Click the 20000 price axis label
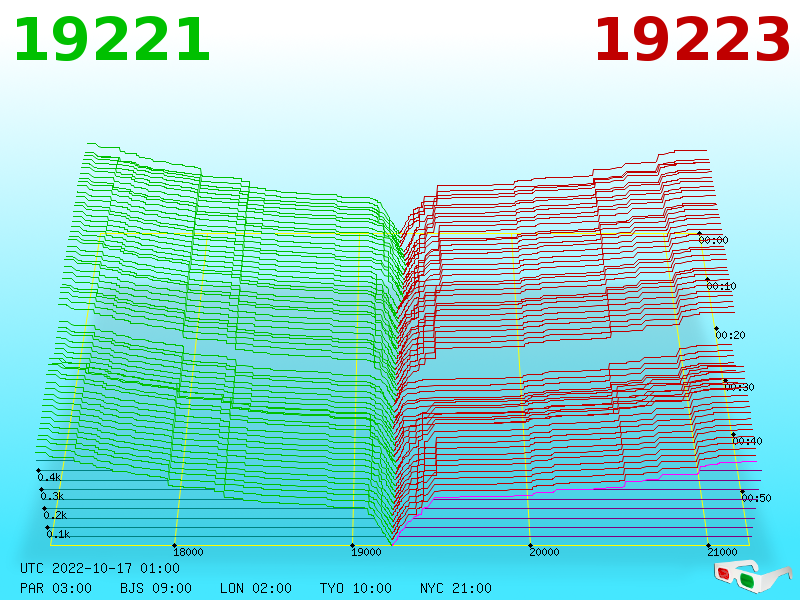The image size is (800, 600). tap(544, 552)
